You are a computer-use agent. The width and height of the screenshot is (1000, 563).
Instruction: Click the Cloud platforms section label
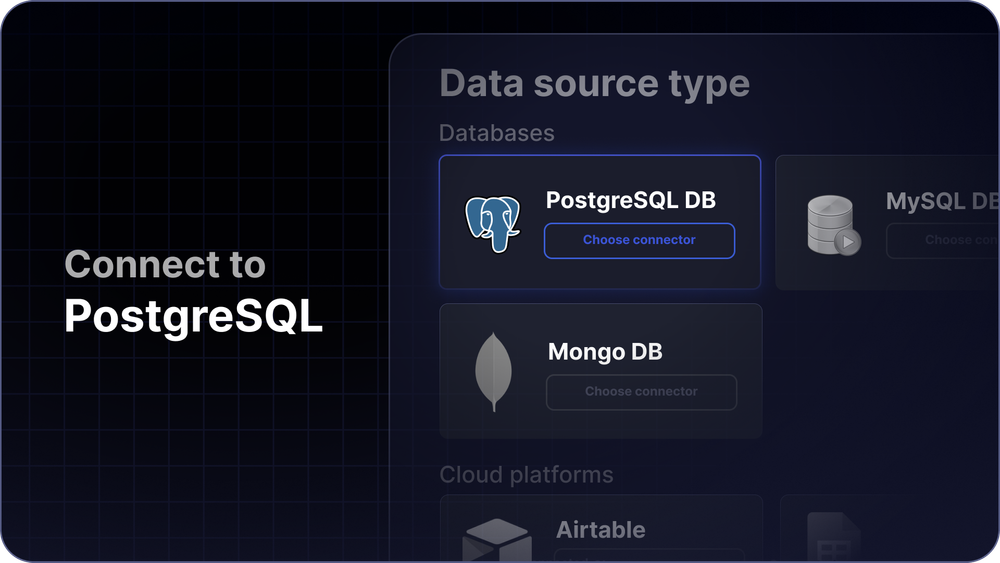click(x=526, y=474)
